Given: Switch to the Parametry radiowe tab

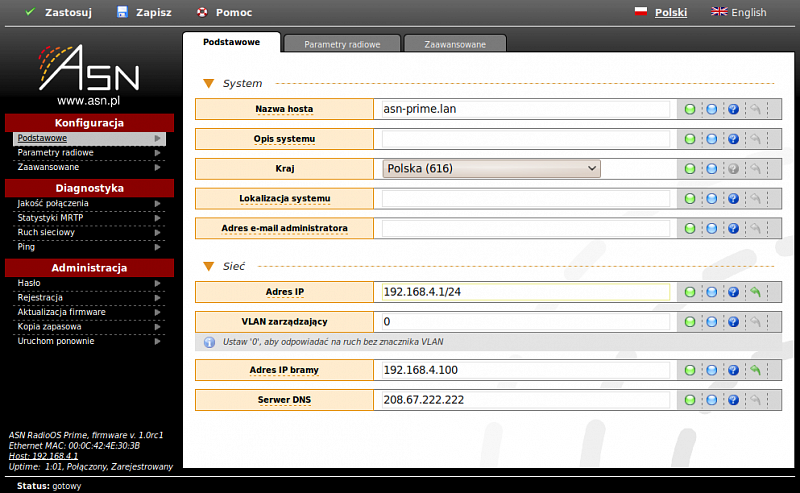Looking at the screenshot, I should [342, 44].
